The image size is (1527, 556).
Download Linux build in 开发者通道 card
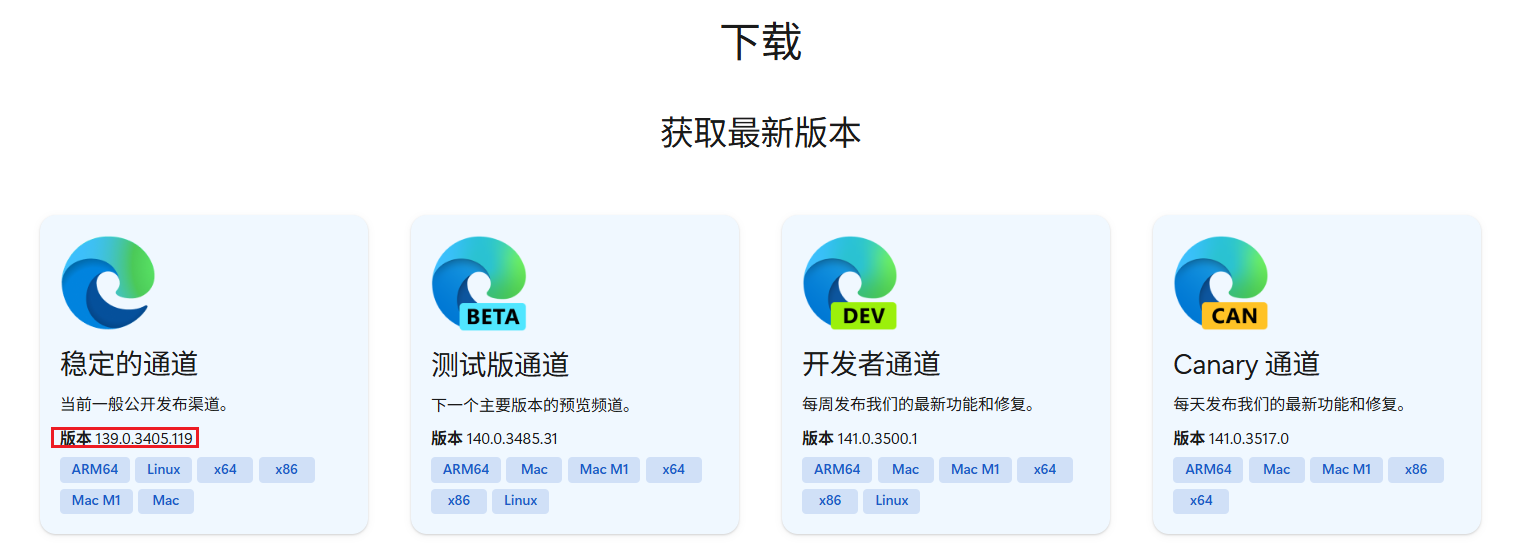coord(891,501)
